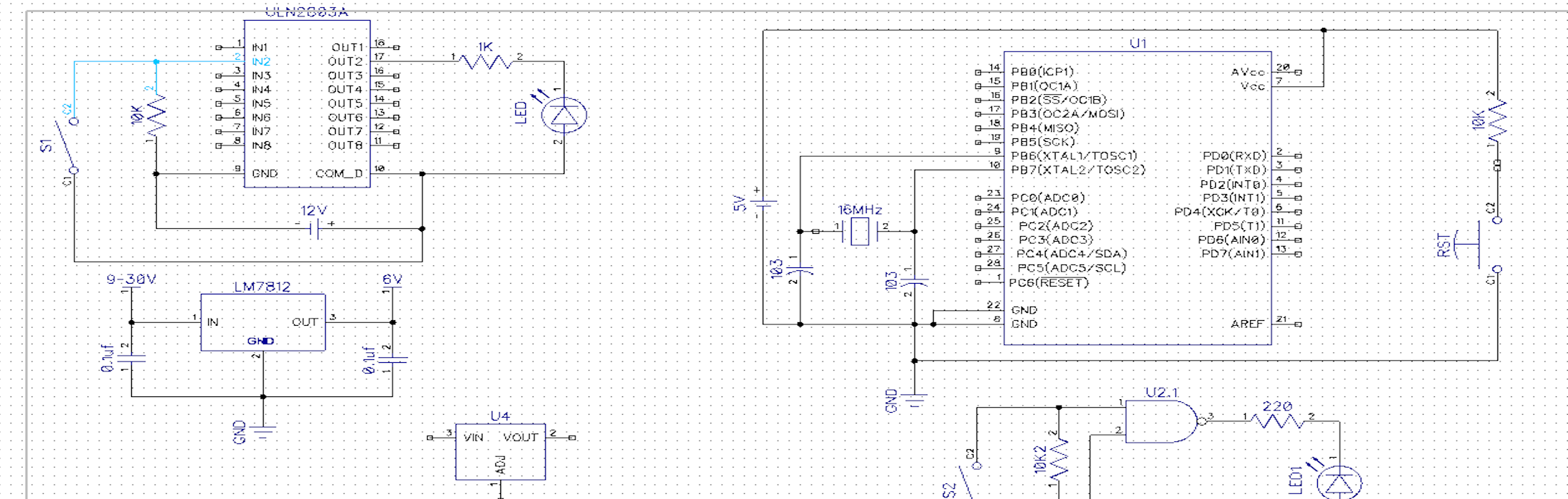This screenshot has width=1568, height=499.
Task: Select the 16MHz crystal component
Action: pyautogui.click(x=860, y=231)
